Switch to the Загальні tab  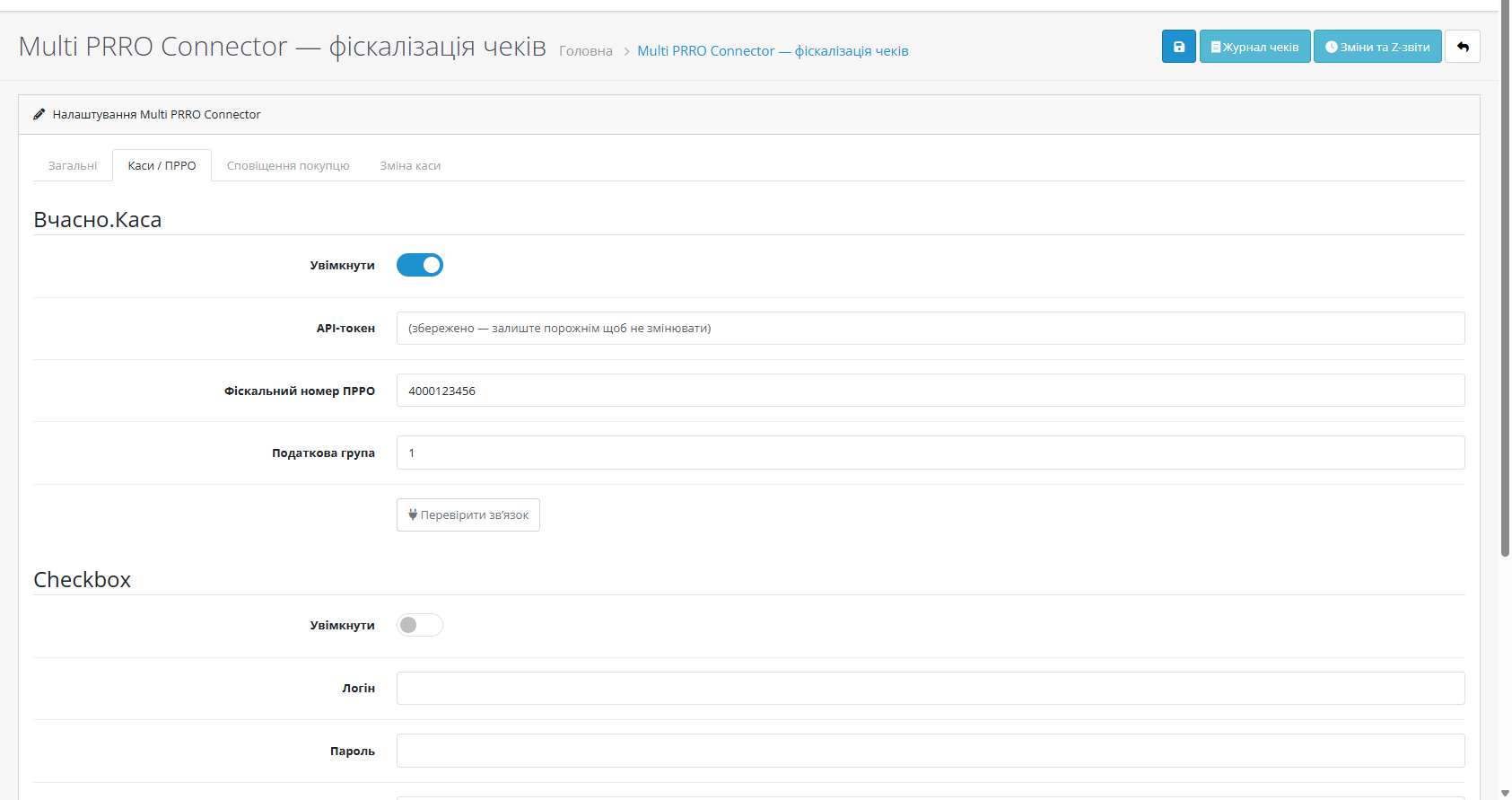73,165
